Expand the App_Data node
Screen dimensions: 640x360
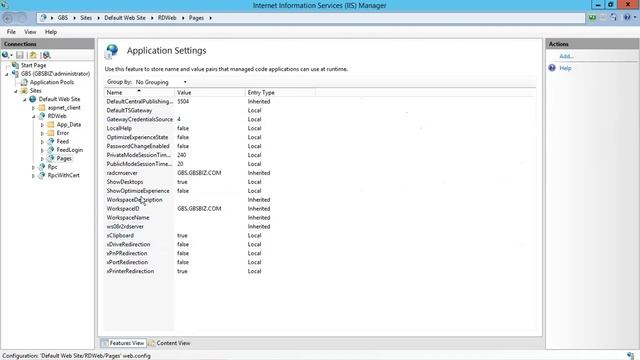click(42, 125)
